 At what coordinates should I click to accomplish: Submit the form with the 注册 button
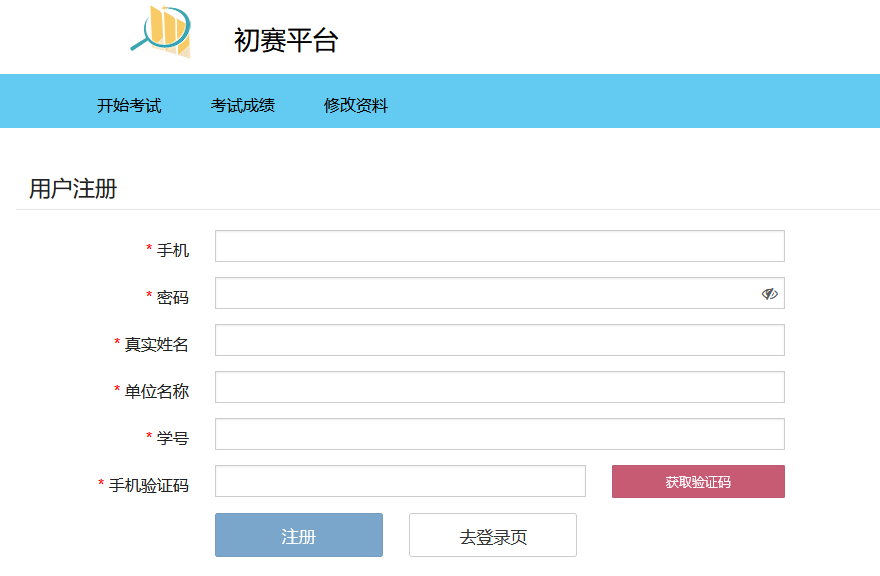tap(299, 535)
